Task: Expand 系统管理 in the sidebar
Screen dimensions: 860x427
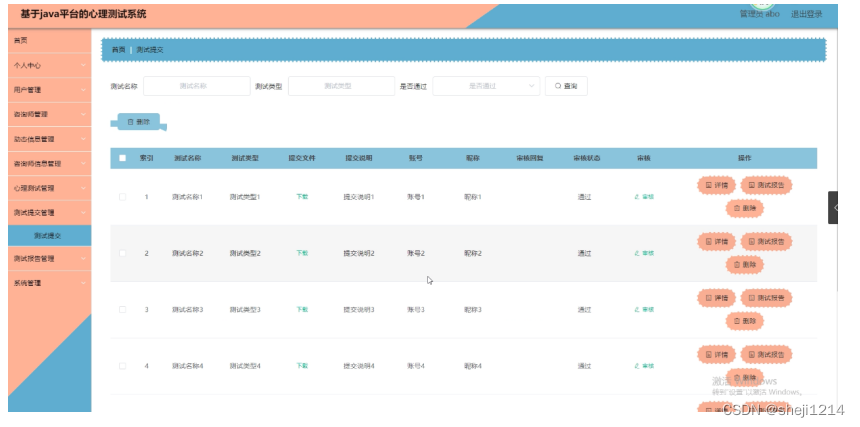Action: tap(49, 283)
